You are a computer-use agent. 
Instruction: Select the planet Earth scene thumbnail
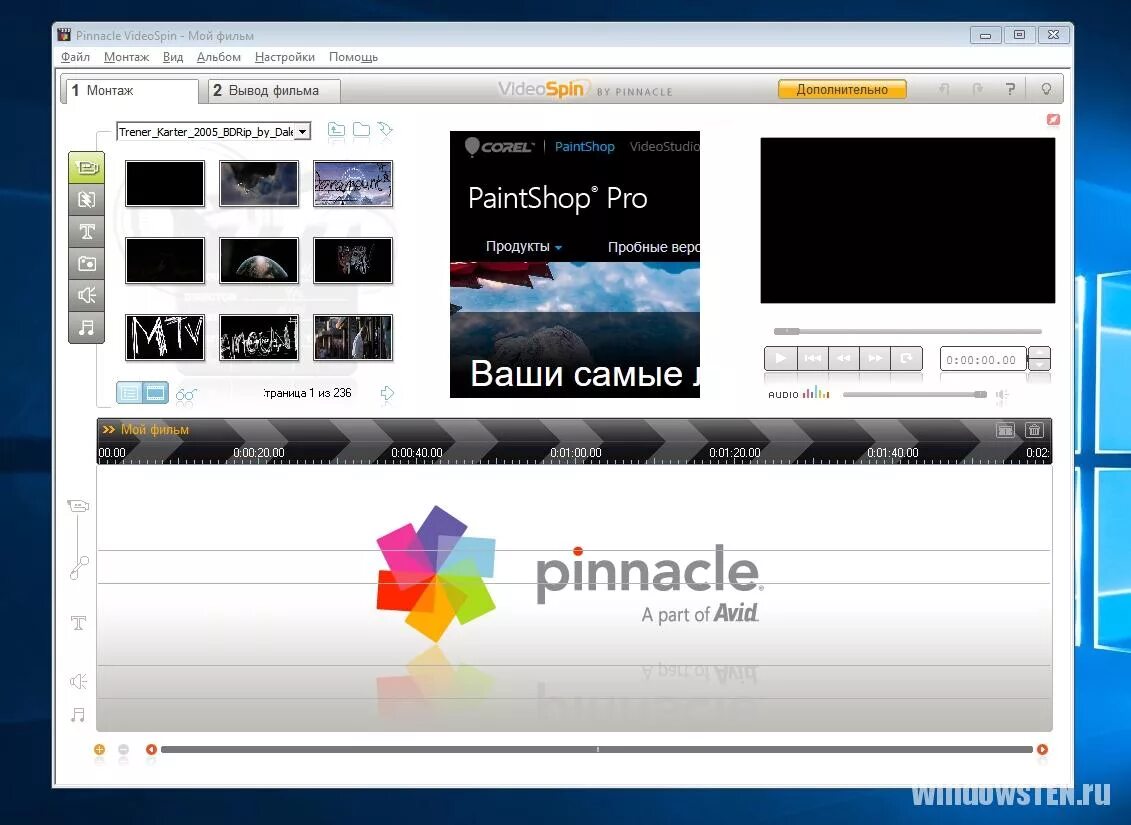coord(259,260)
